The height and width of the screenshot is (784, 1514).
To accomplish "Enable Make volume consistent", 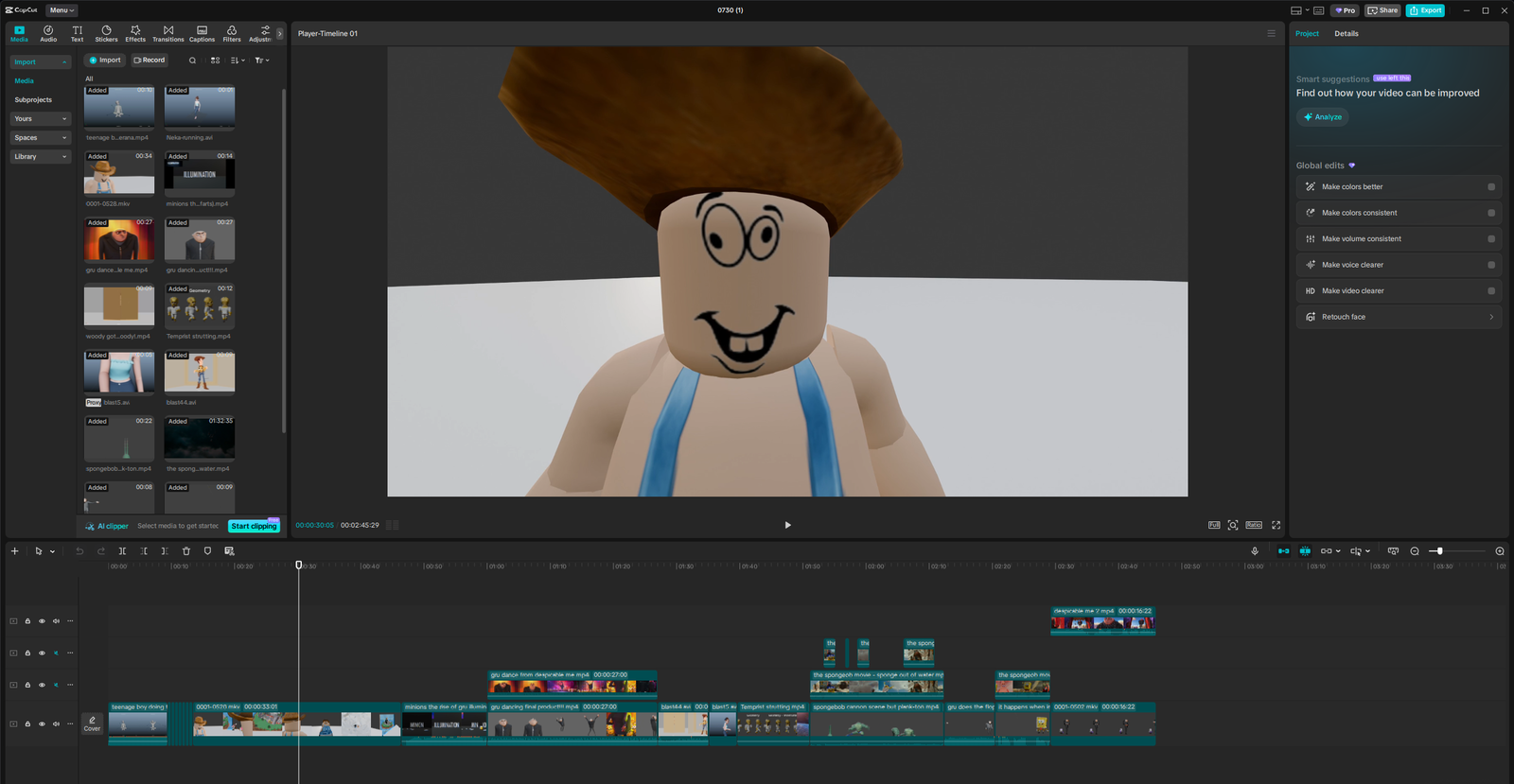I will 1491,239.
